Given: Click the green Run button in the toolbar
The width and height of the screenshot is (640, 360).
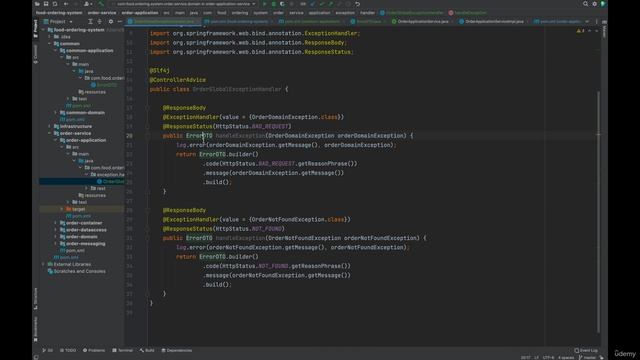Looking at the screenshot, I should (x=264, y=4).
